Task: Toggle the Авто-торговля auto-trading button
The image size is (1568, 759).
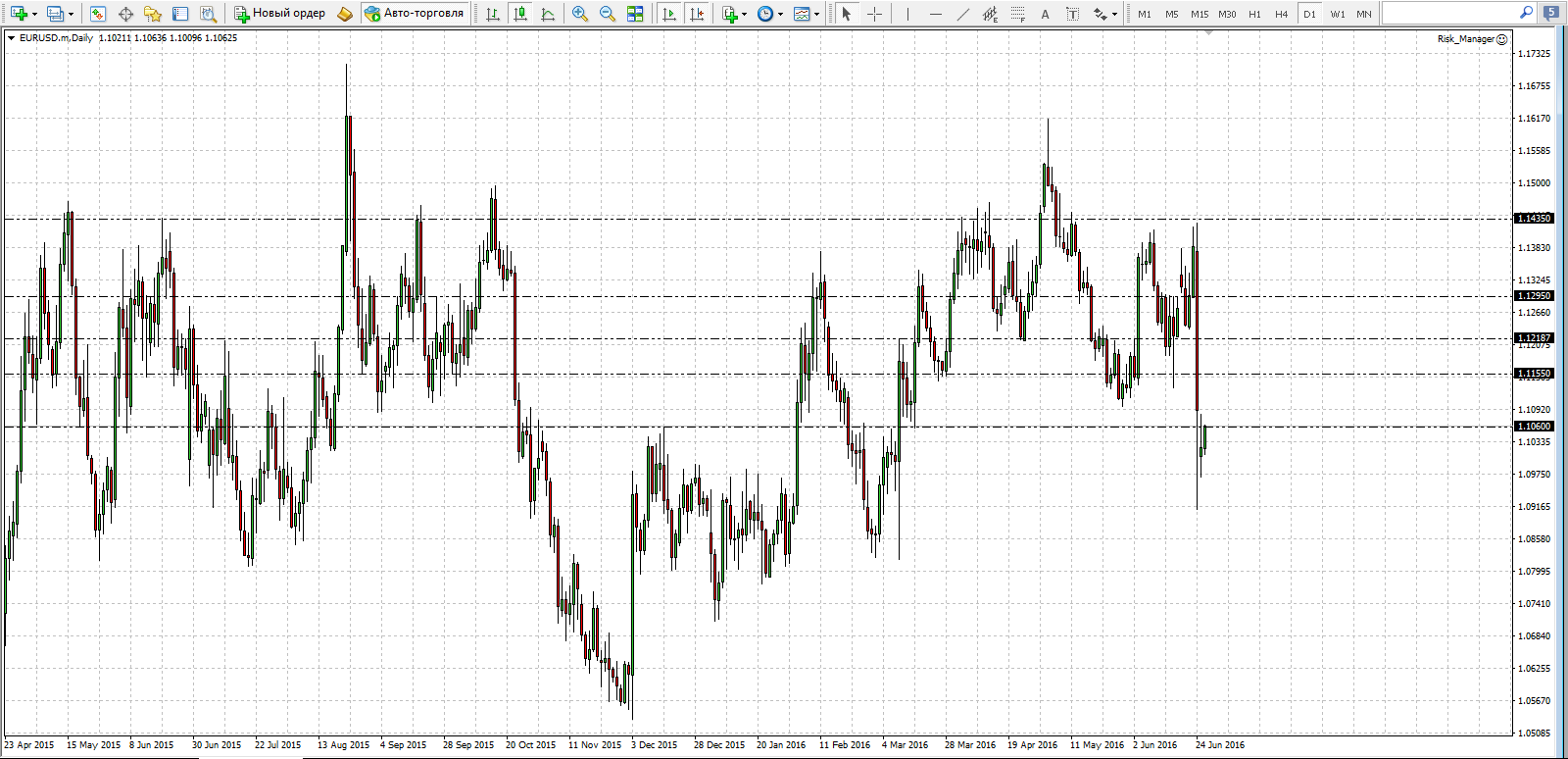Action: [x=414, y=14]
